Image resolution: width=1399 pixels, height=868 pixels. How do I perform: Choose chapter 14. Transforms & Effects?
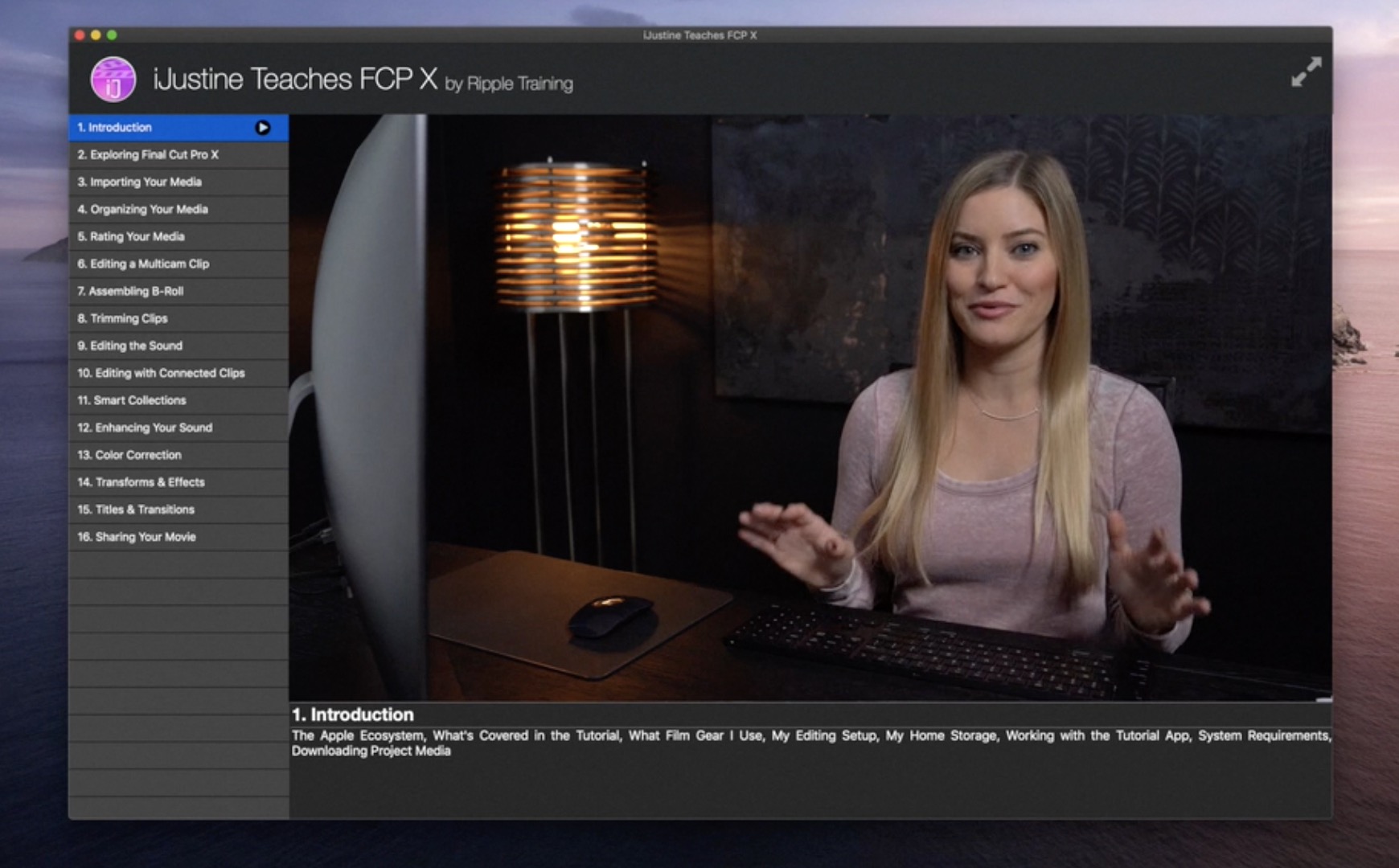[x=178, y=483]
